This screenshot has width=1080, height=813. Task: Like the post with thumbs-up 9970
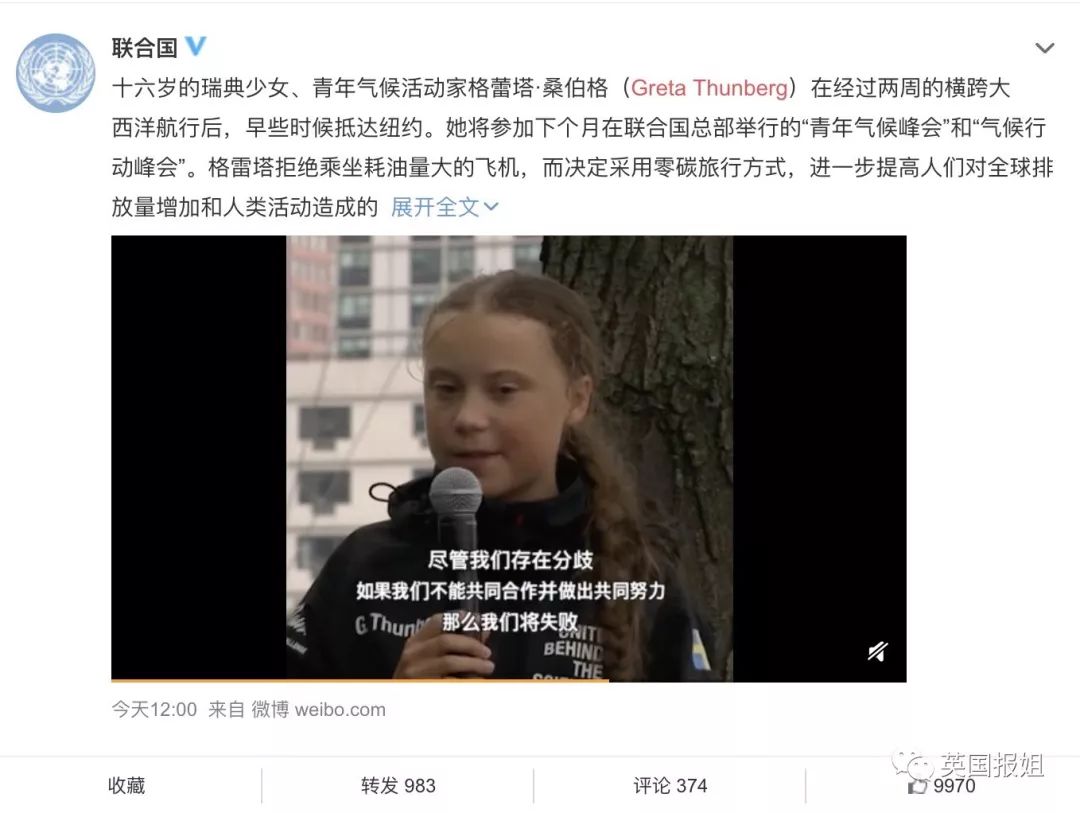(942, 786)
